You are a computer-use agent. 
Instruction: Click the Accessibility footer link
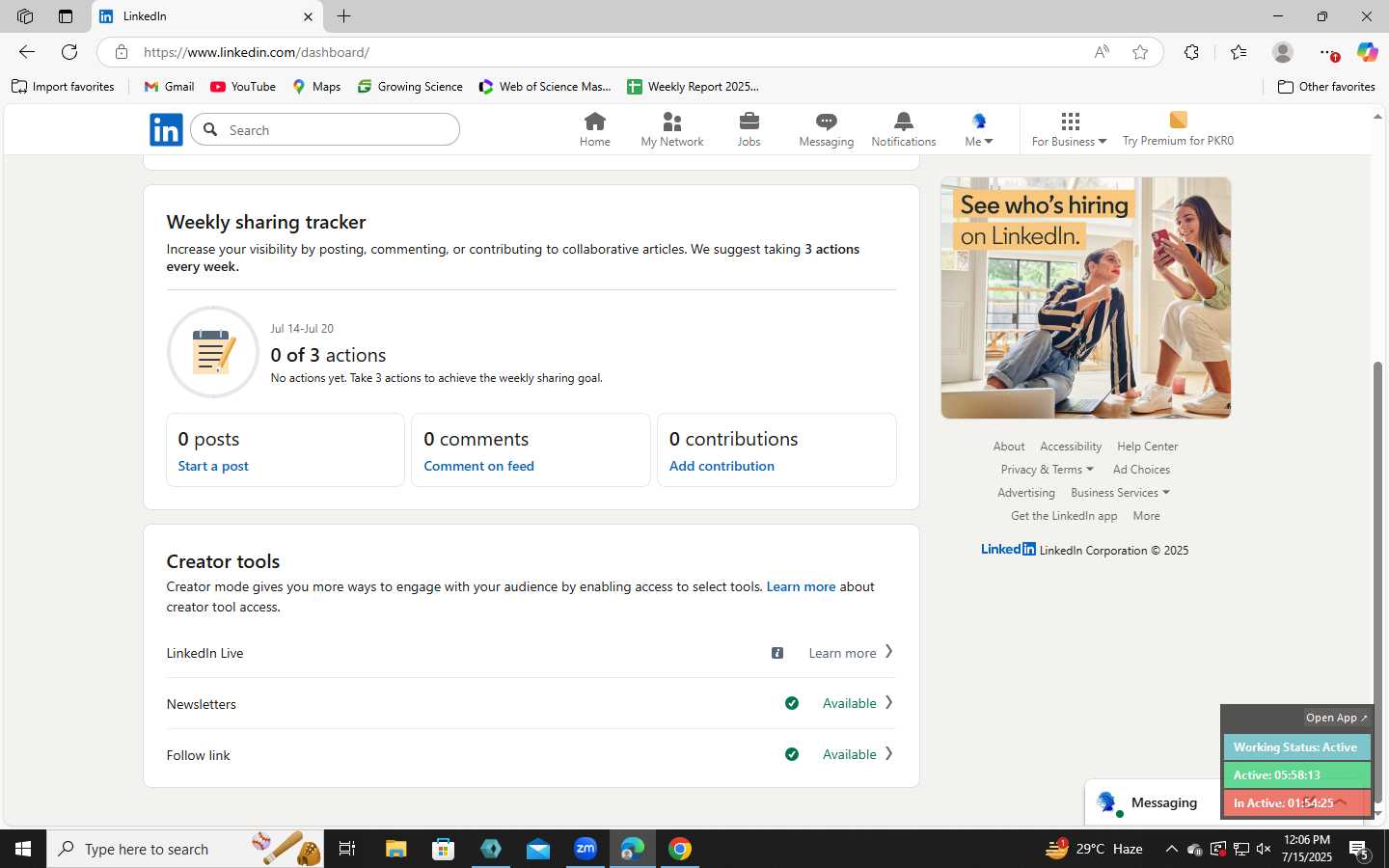(x=1071, y=447)
